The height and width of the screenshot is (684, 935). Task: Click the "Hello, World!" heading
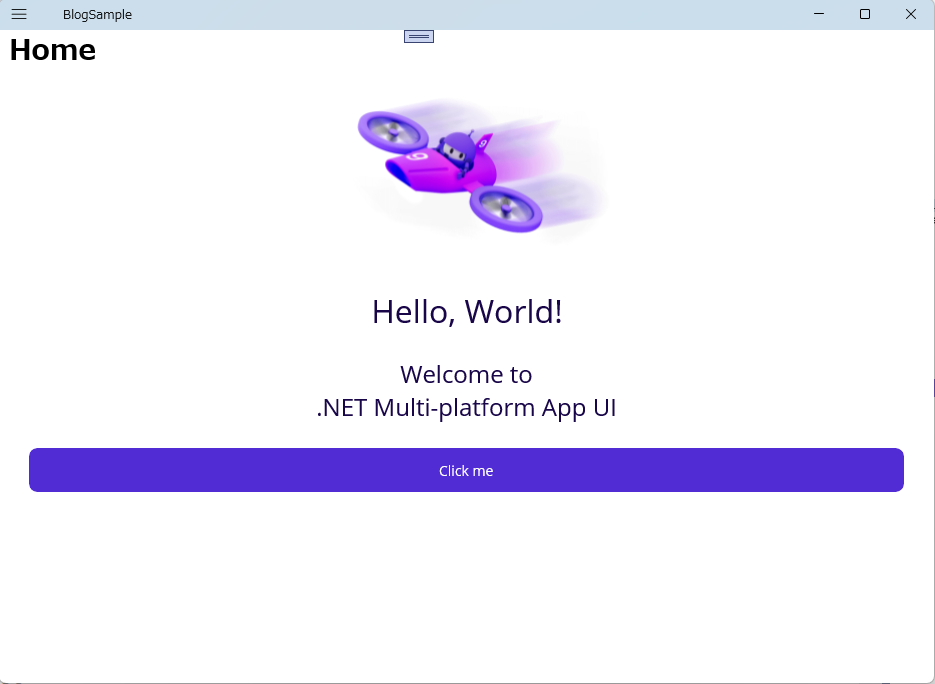coord(467,311)
